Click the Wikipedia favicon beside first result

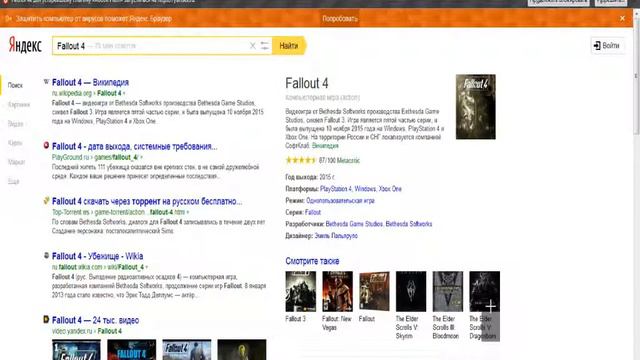point(46,82)
